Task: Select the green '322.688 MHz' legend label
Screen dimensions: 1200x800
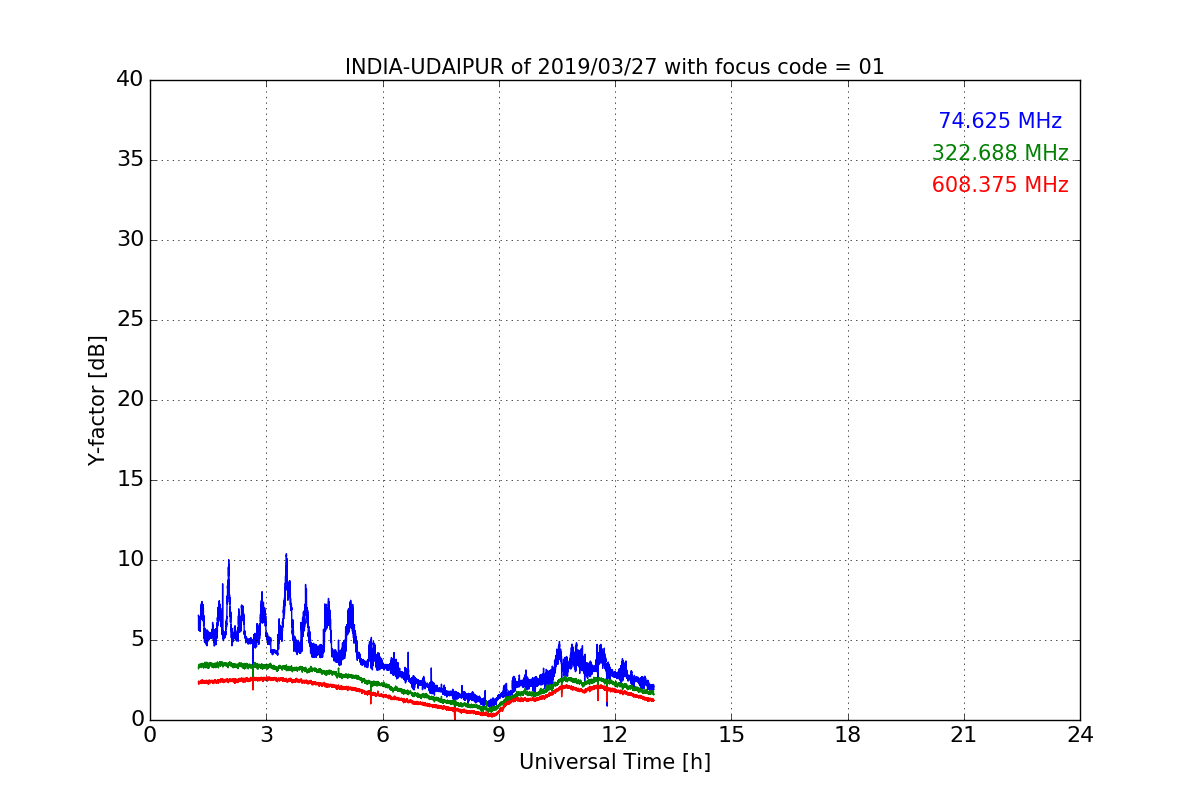Action: [1000, 153]
